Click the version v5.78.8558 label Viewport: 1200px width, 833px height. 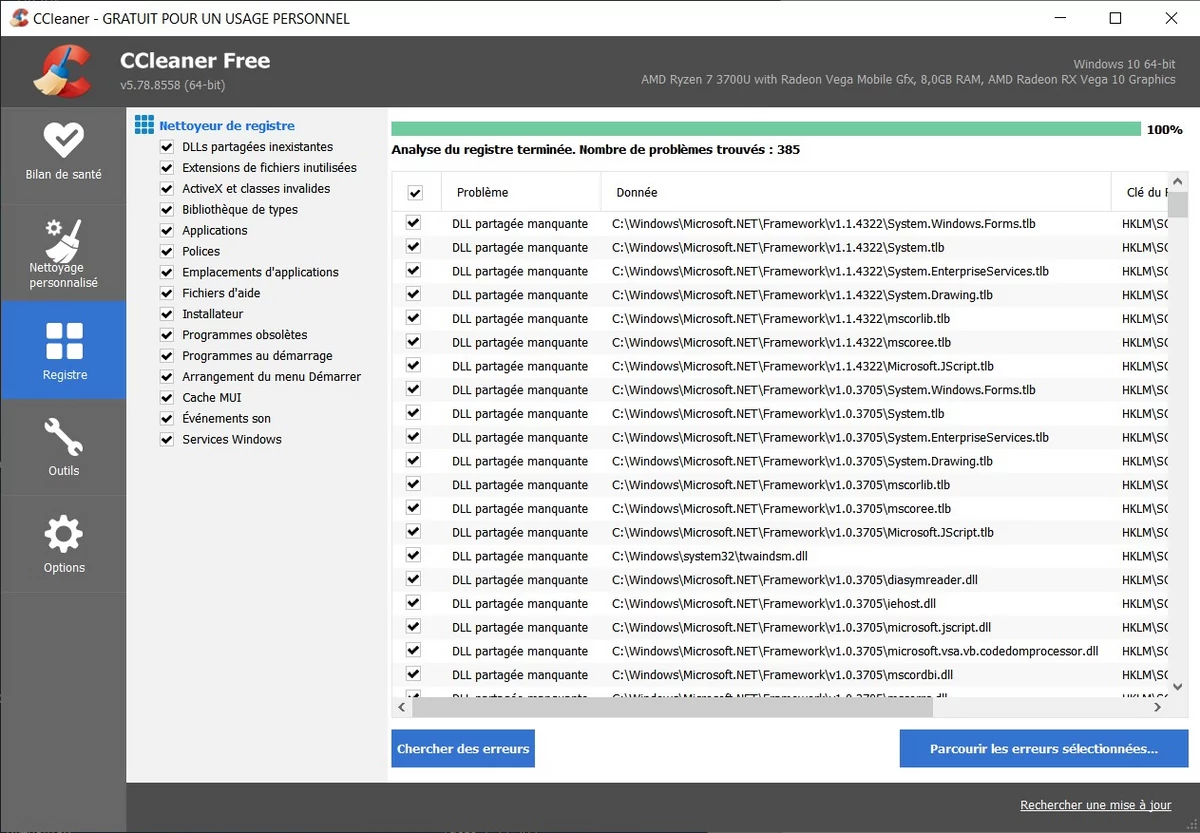coord(172,85)
